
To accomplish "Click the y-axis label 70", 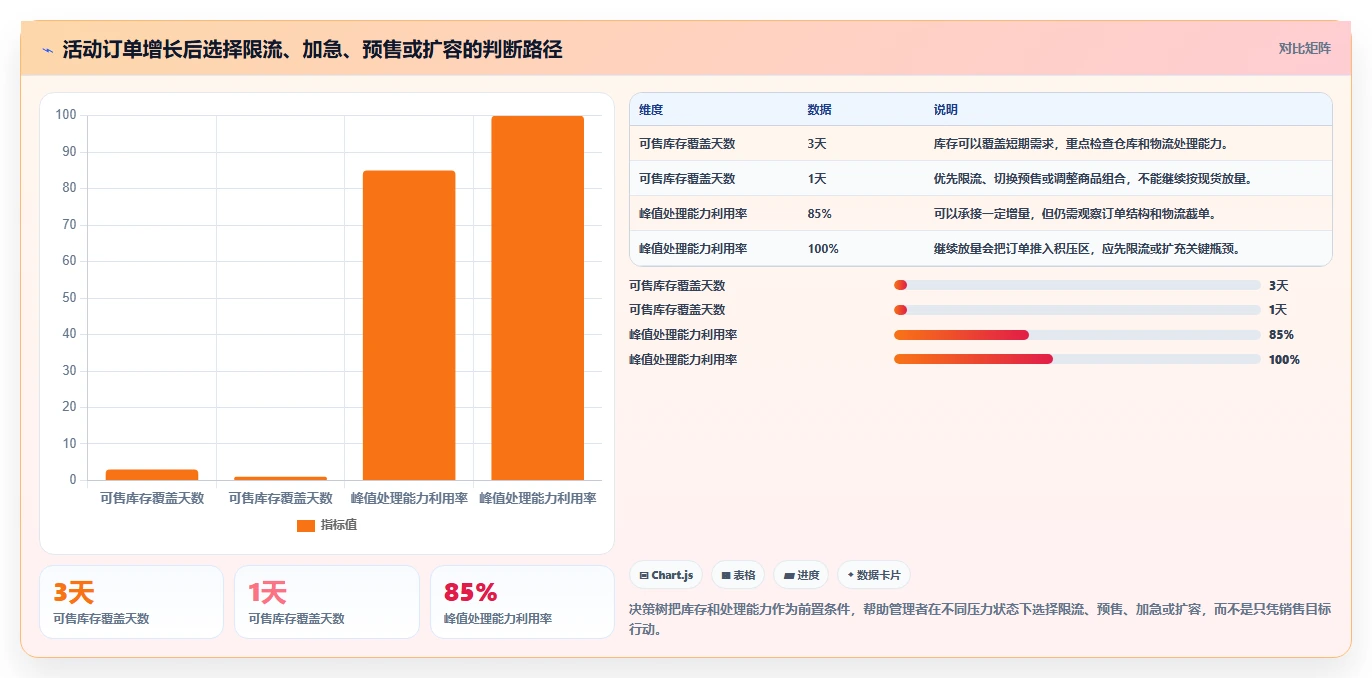I will (69, 225).
